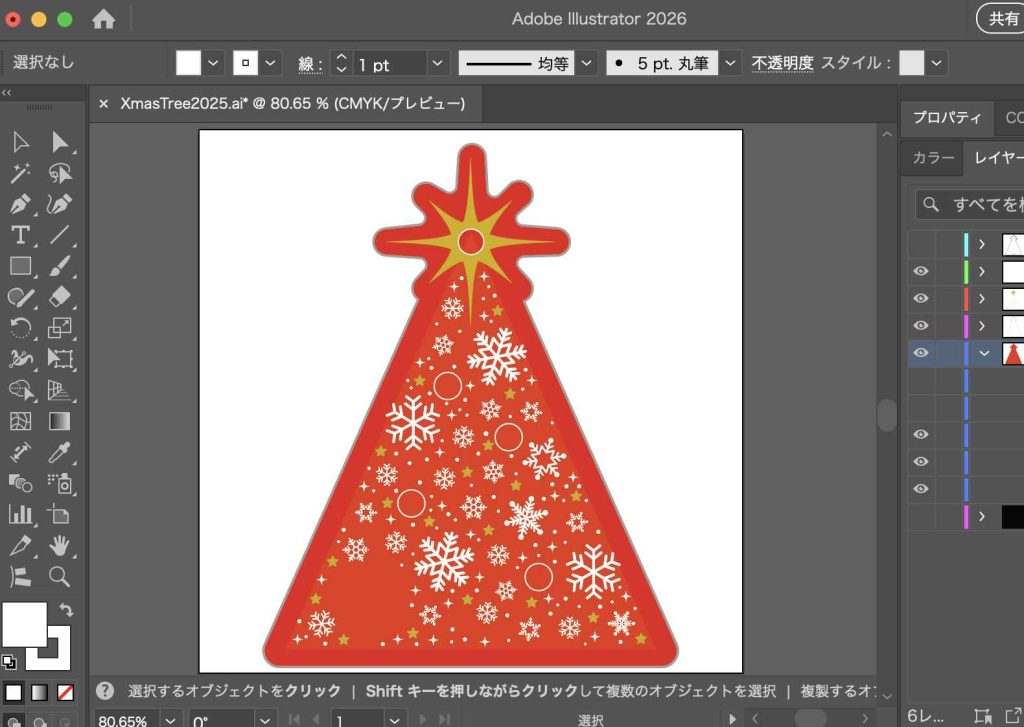This screenshot has height=727, width=1024.
Task: Collapse the expanded red tree layer
Action: click(x=984, y=352)
